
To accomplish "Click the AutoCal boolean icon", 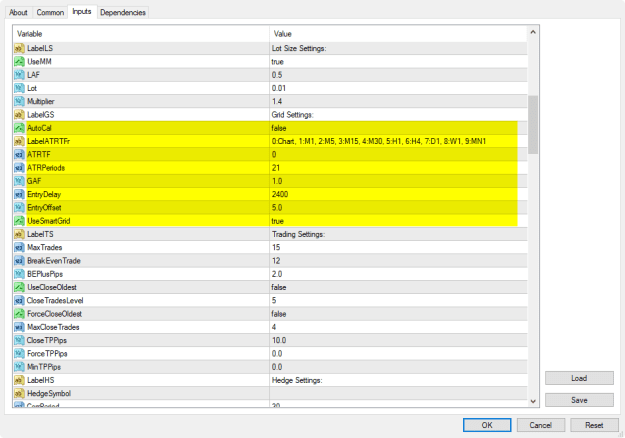I will 19,128.
